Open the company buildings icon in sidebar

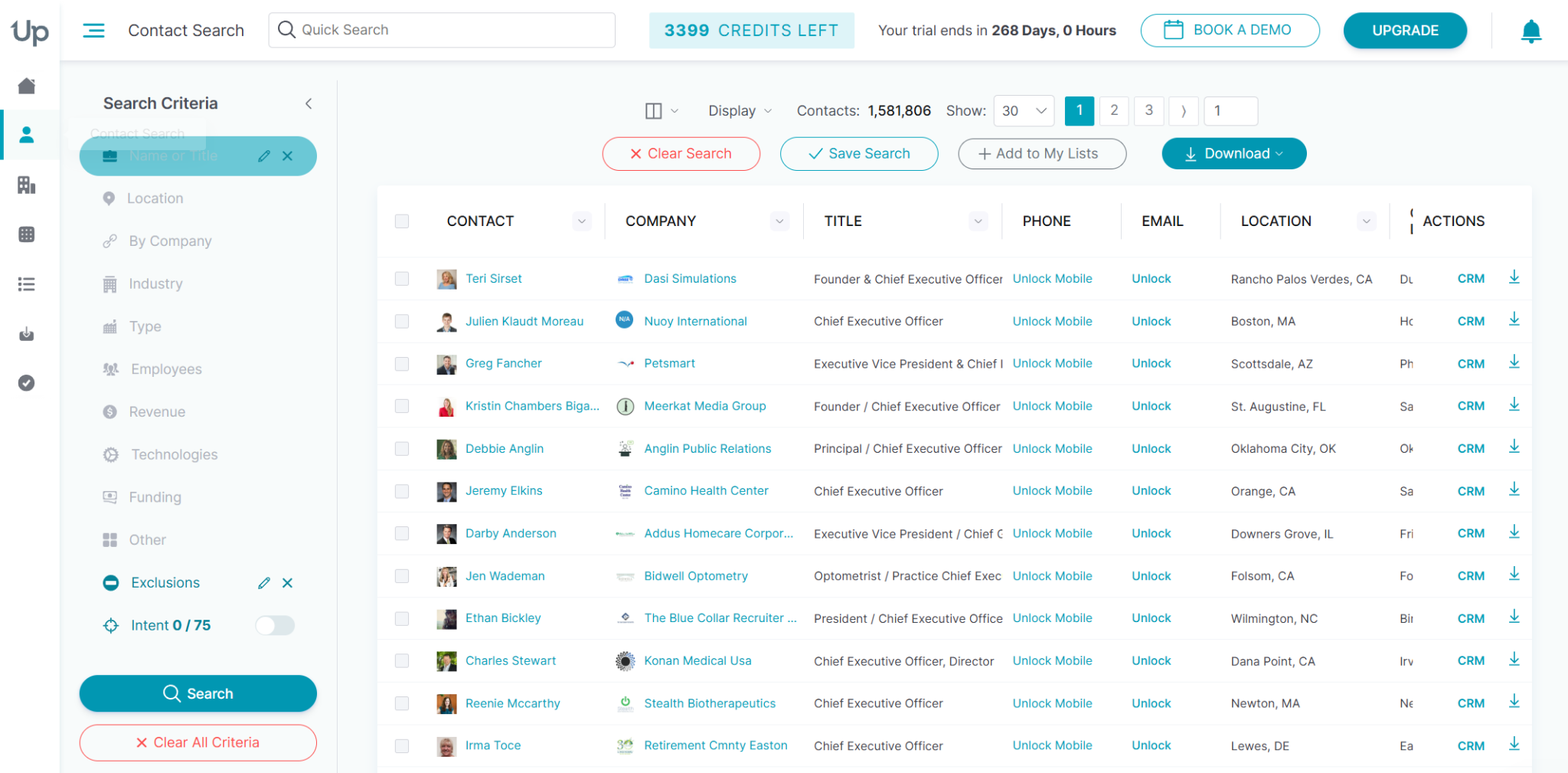pos(27,185)
